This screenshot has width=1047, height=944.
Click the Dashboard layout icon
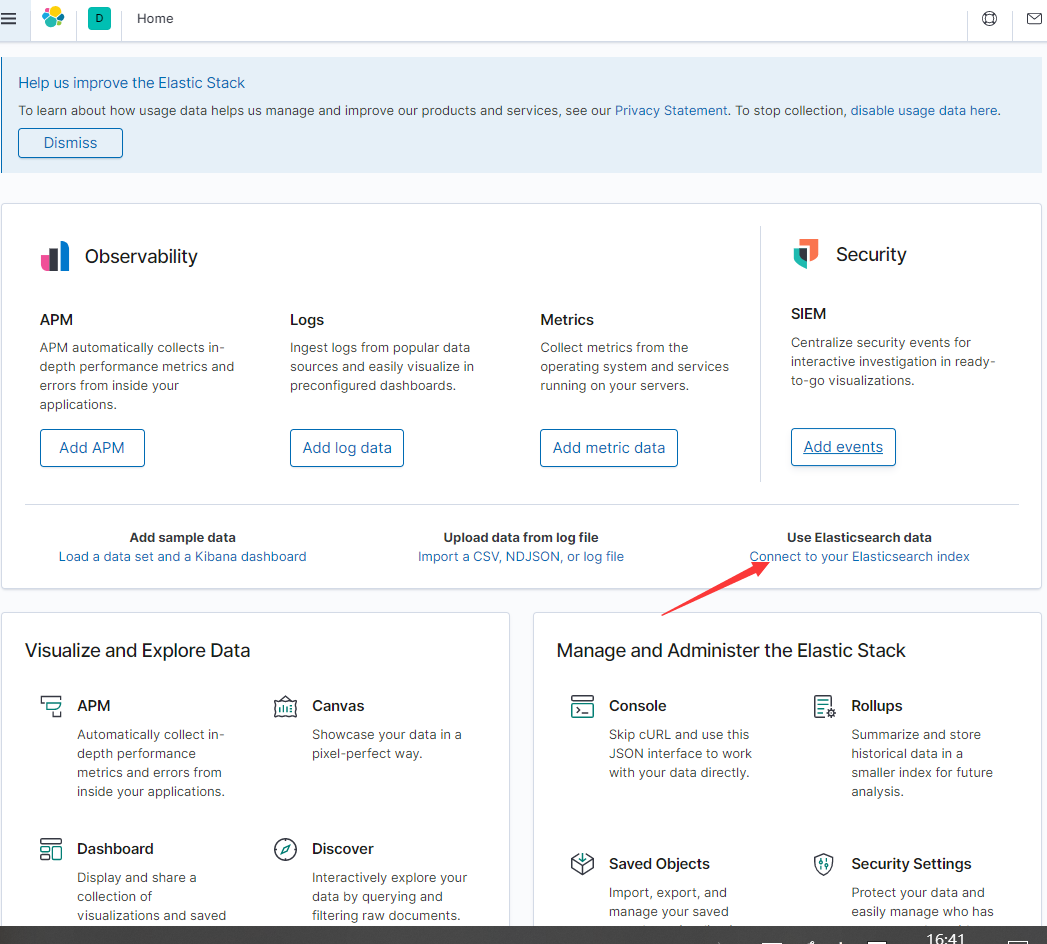[51, 849]
